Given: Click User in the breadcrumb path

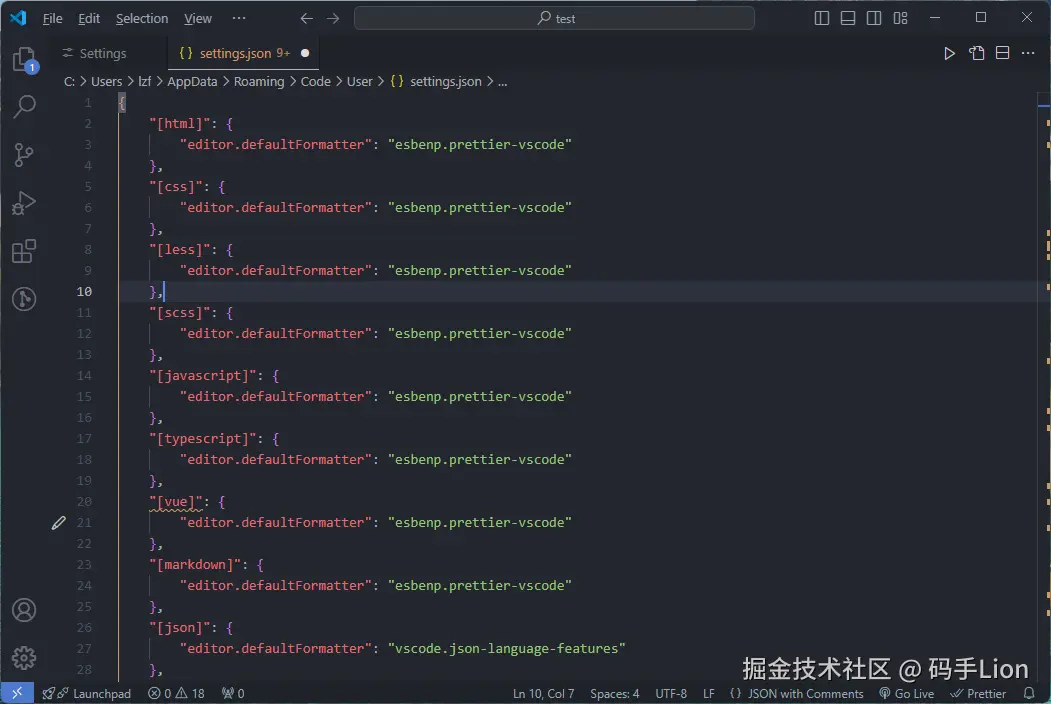Looking at the screenshot, I should pos(359,81).
